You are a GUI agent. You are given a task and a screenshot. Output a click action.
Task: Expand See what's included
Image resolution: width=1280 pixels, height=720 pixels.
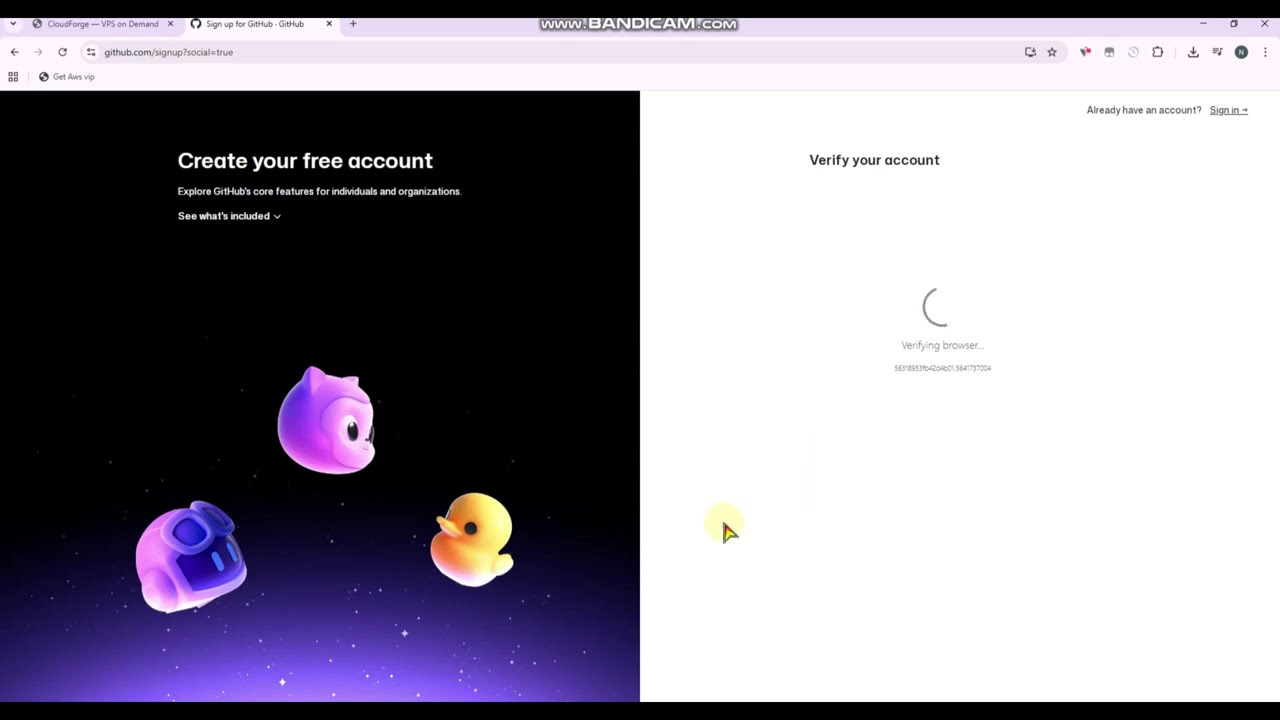pos(229,216)
